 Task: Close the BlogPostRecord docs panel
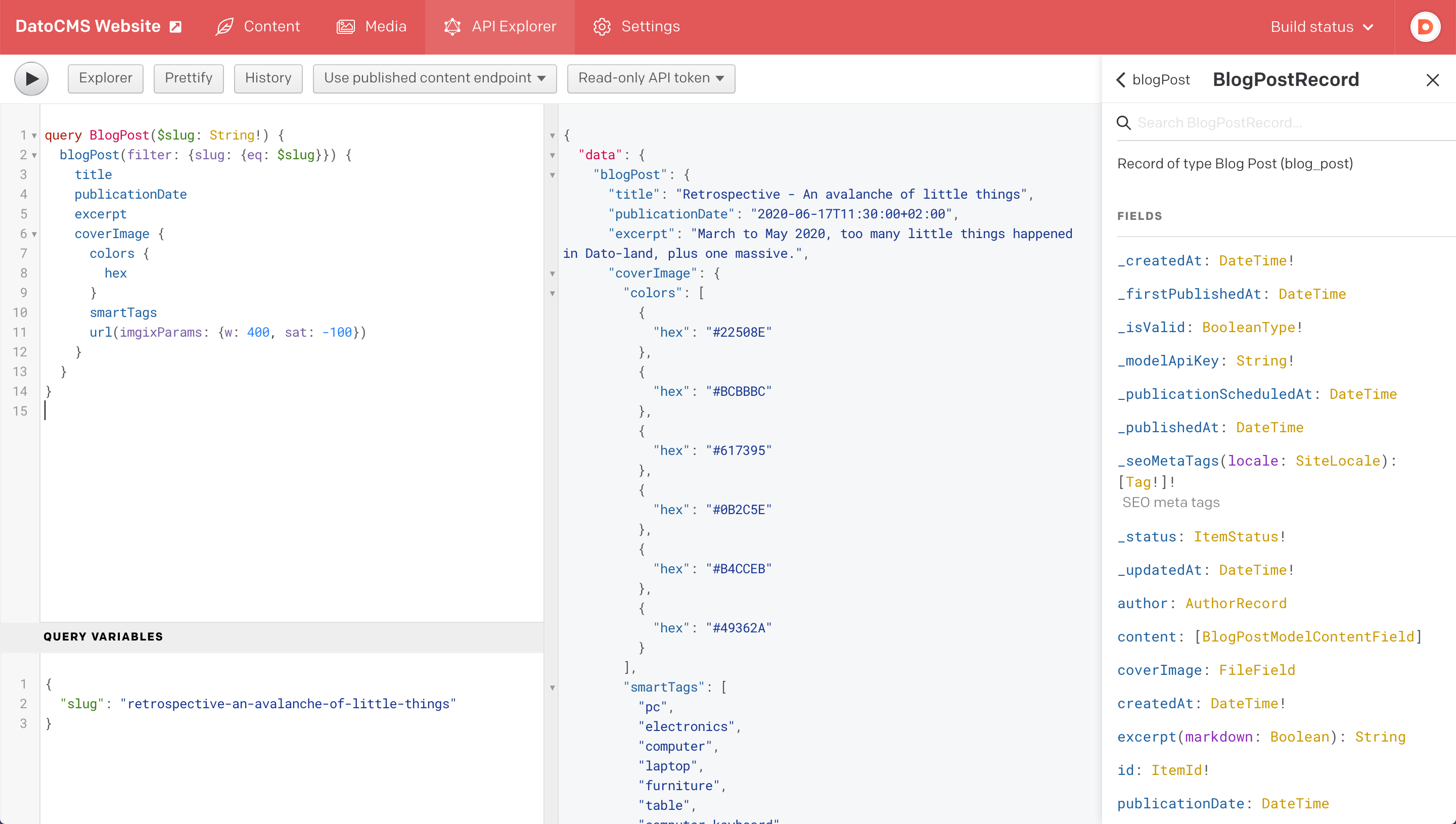pos(1432,80)
